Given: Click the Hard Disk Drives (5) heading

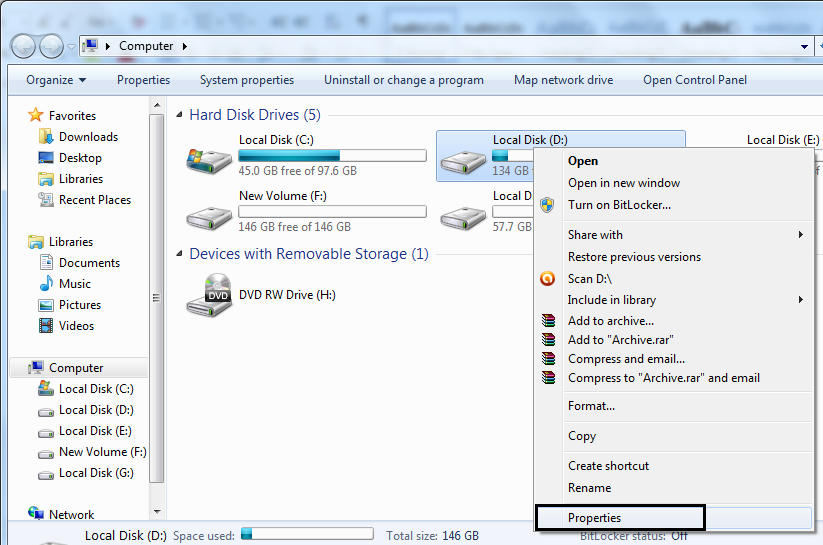Looking at the screenshot, I should pyautogui.click(x=255, y=114).
